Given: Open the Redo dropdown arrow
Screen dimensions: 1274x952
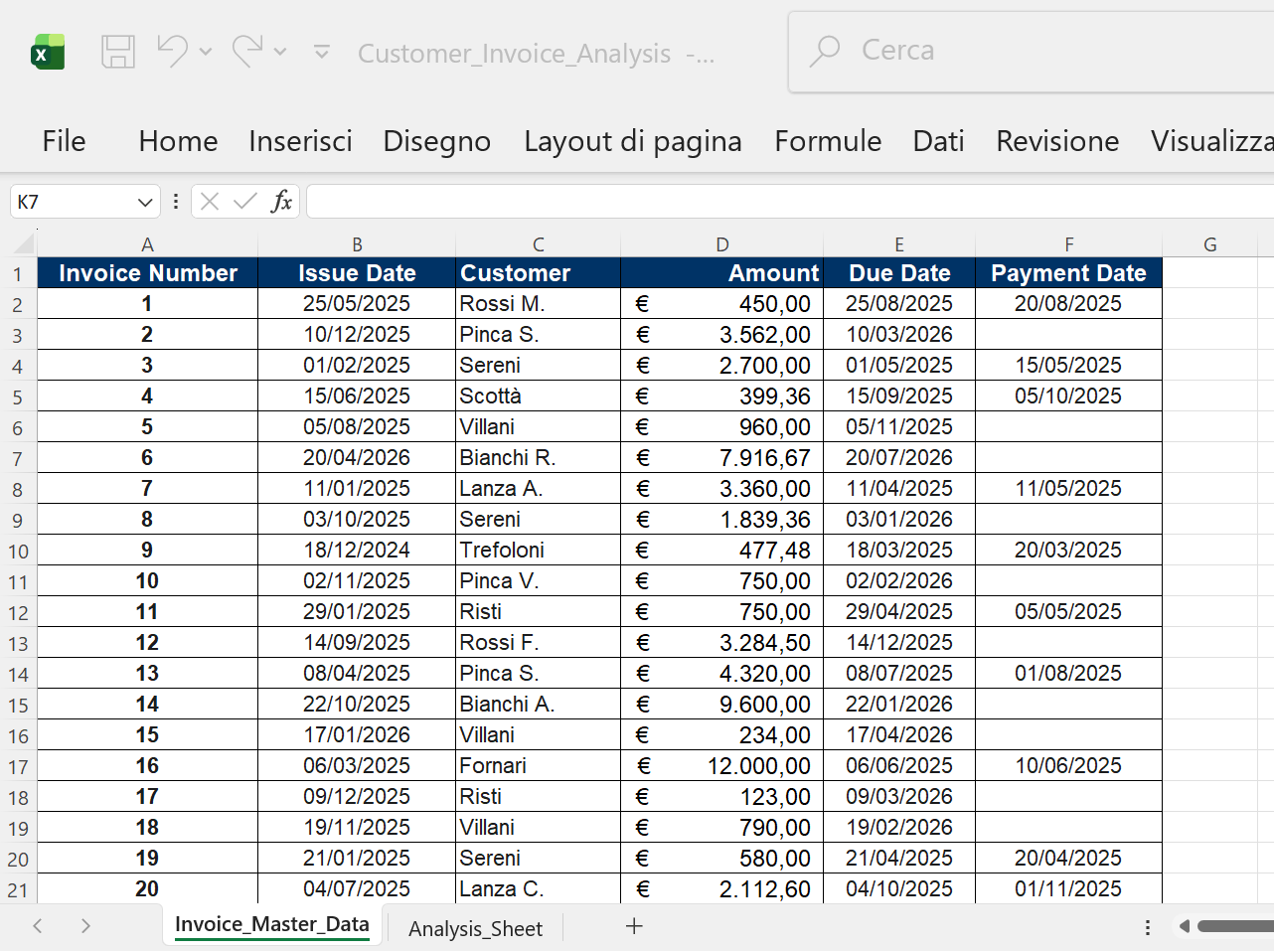Looking at the screenshot, I should tap(279, 52).
